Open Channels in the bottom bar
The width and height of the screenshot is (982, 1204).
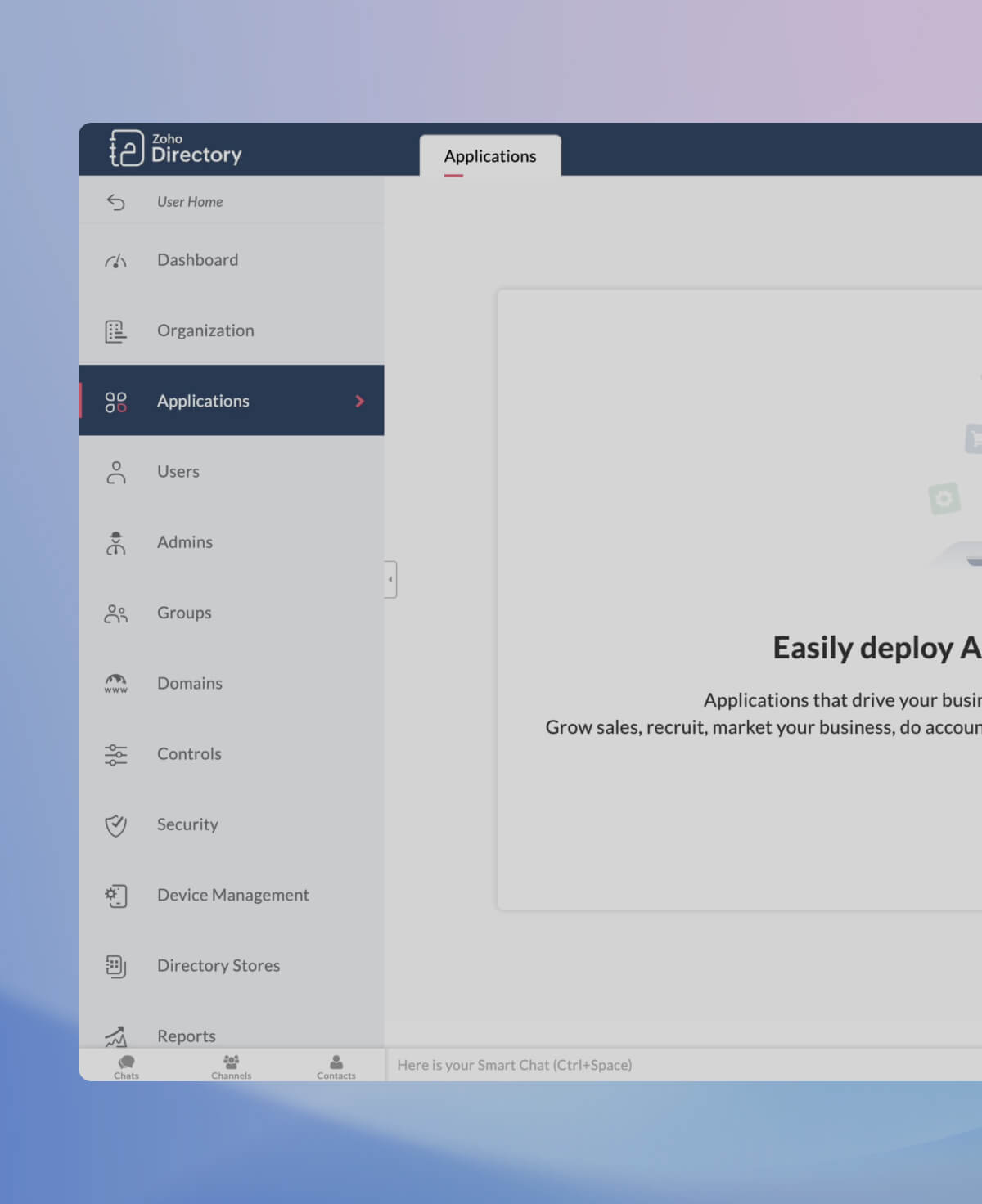[x=231, y=1066]
